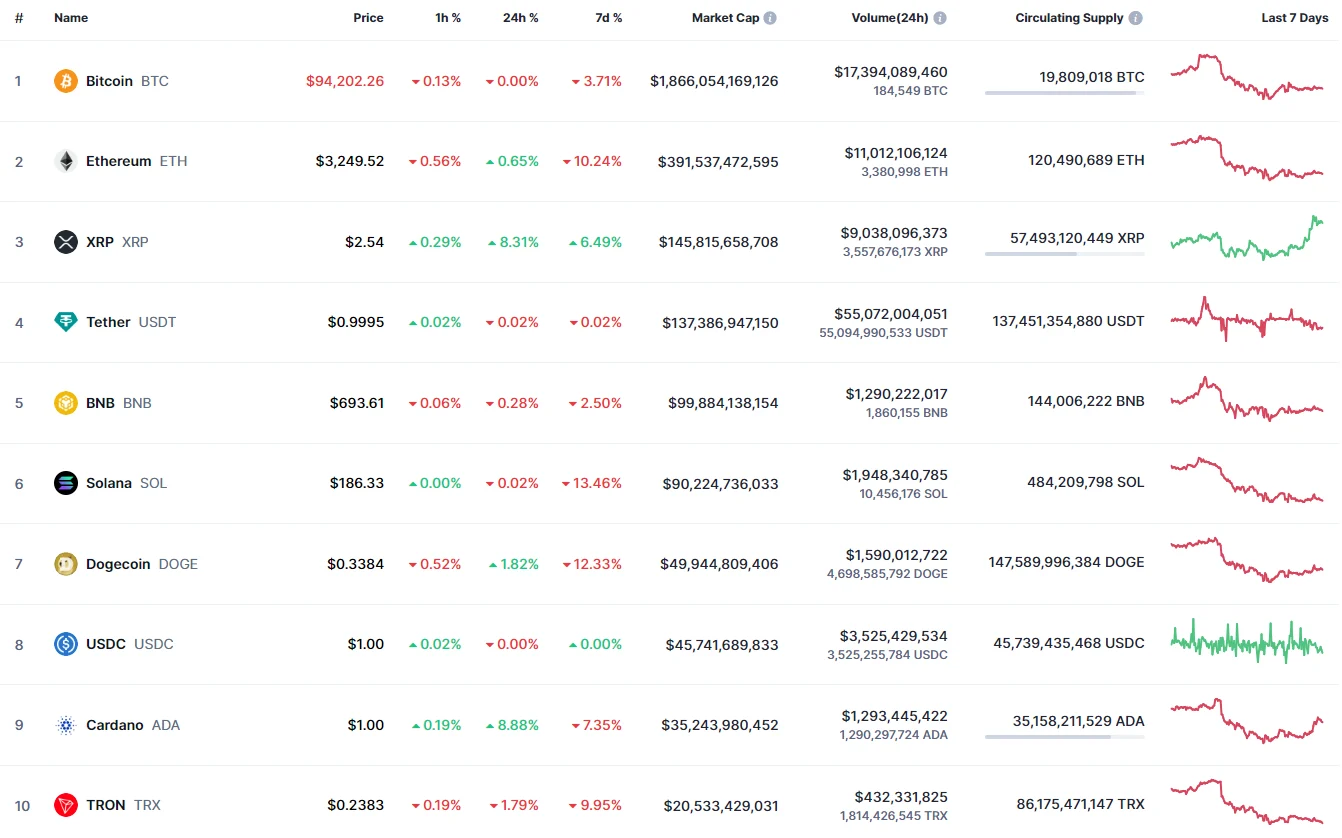Sort by the 24h % column header
1342x838 pixels.
pyautogui.click(x=520, y=18)
